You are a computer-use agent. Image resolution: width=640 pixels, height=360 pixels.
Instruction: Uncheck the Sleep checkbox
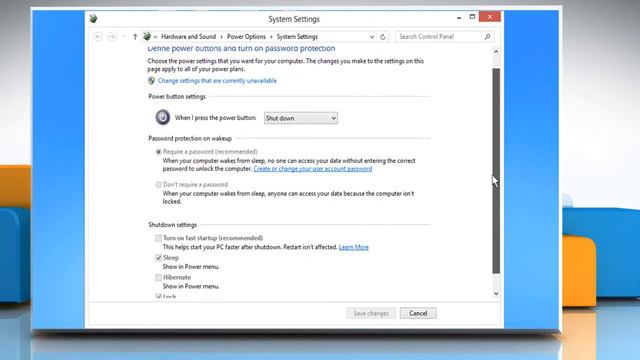[x=158, y=258]
